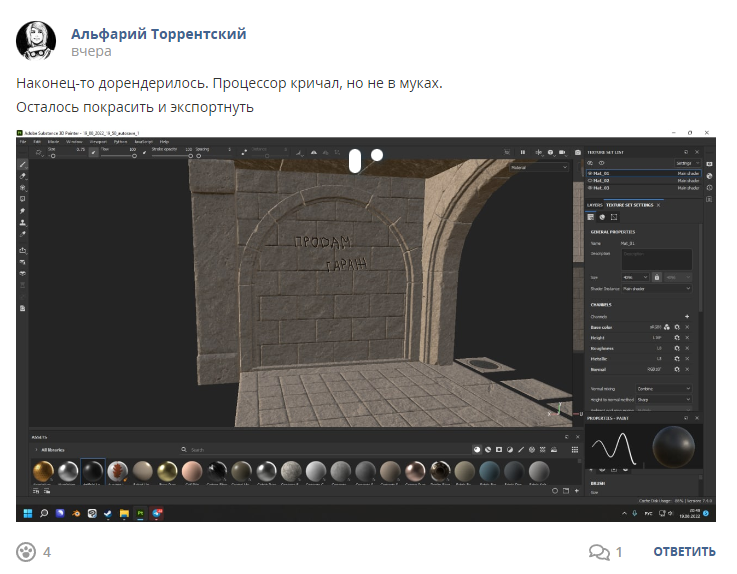Select the Clone stamp tool
The height and width of the screenshot is (574, 737).
point(23,223)
